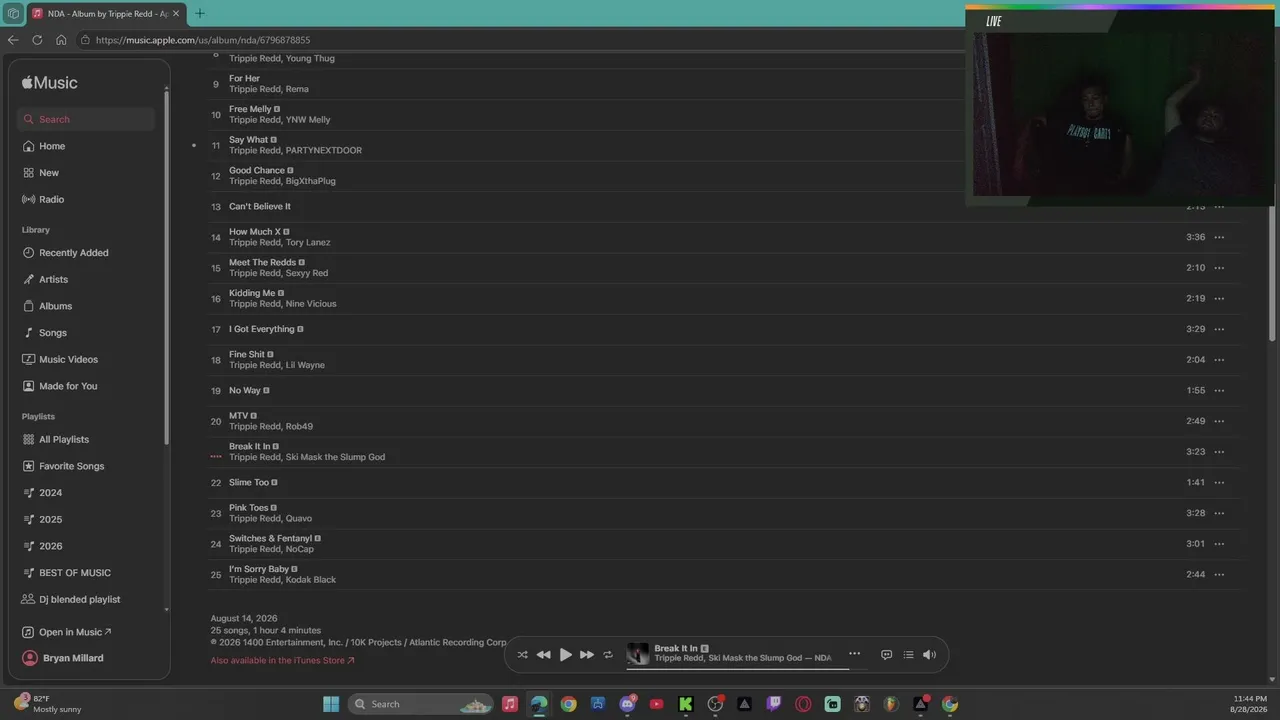Open more options for No Way

point(1219,390)
